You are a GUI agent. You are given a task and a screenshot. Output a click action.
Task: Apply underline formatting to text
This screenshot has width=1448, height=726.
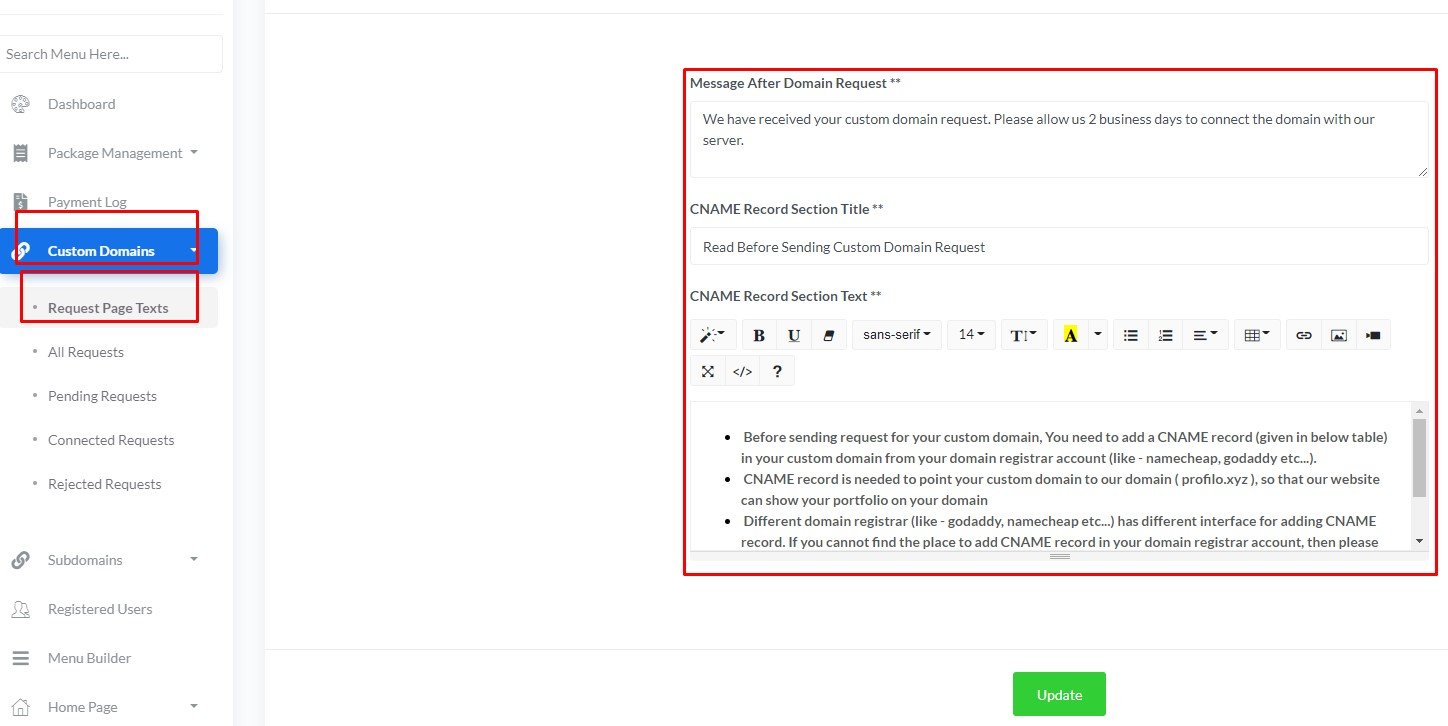click(793, 334)
